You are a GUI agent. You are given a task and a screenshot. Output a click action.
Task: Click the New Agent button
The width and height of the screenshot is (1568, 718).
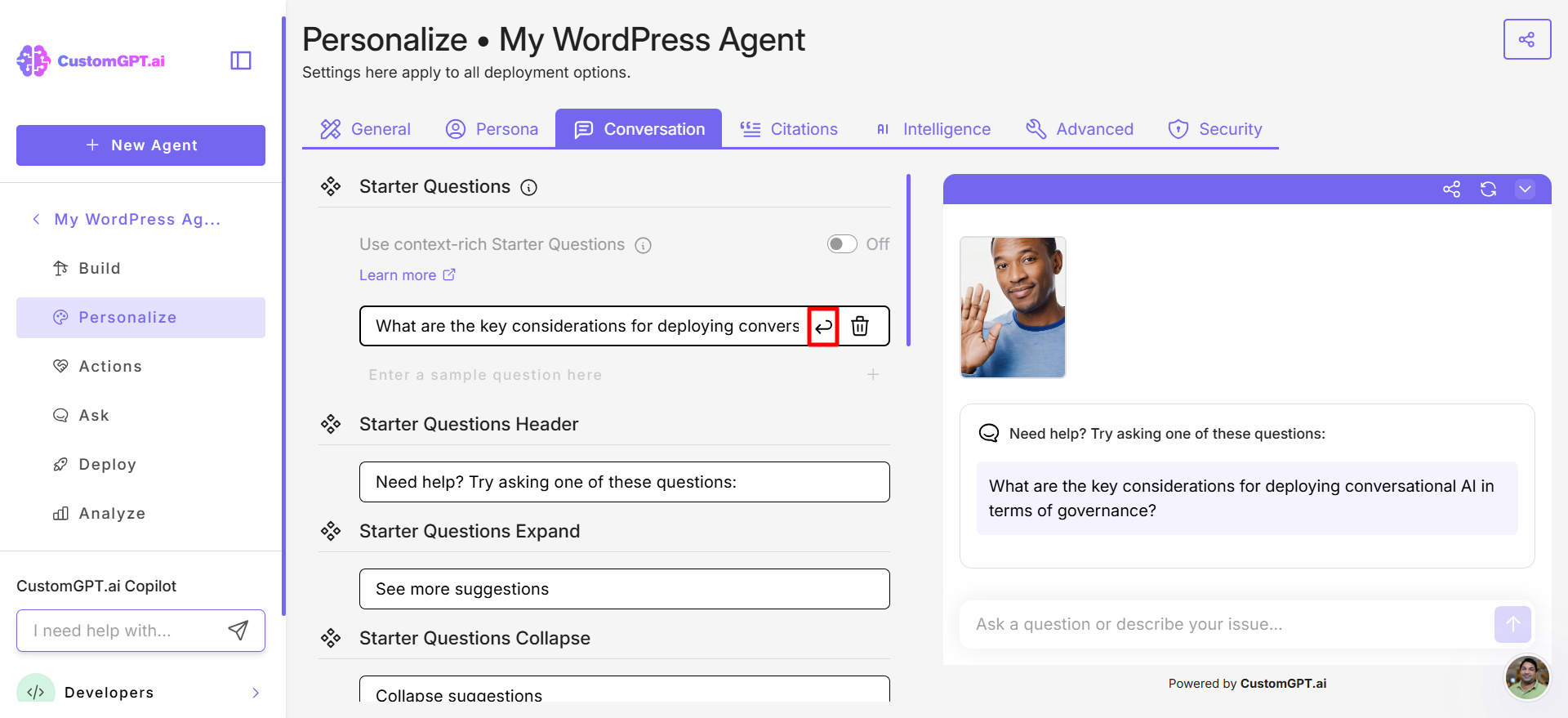click(140, 145)
